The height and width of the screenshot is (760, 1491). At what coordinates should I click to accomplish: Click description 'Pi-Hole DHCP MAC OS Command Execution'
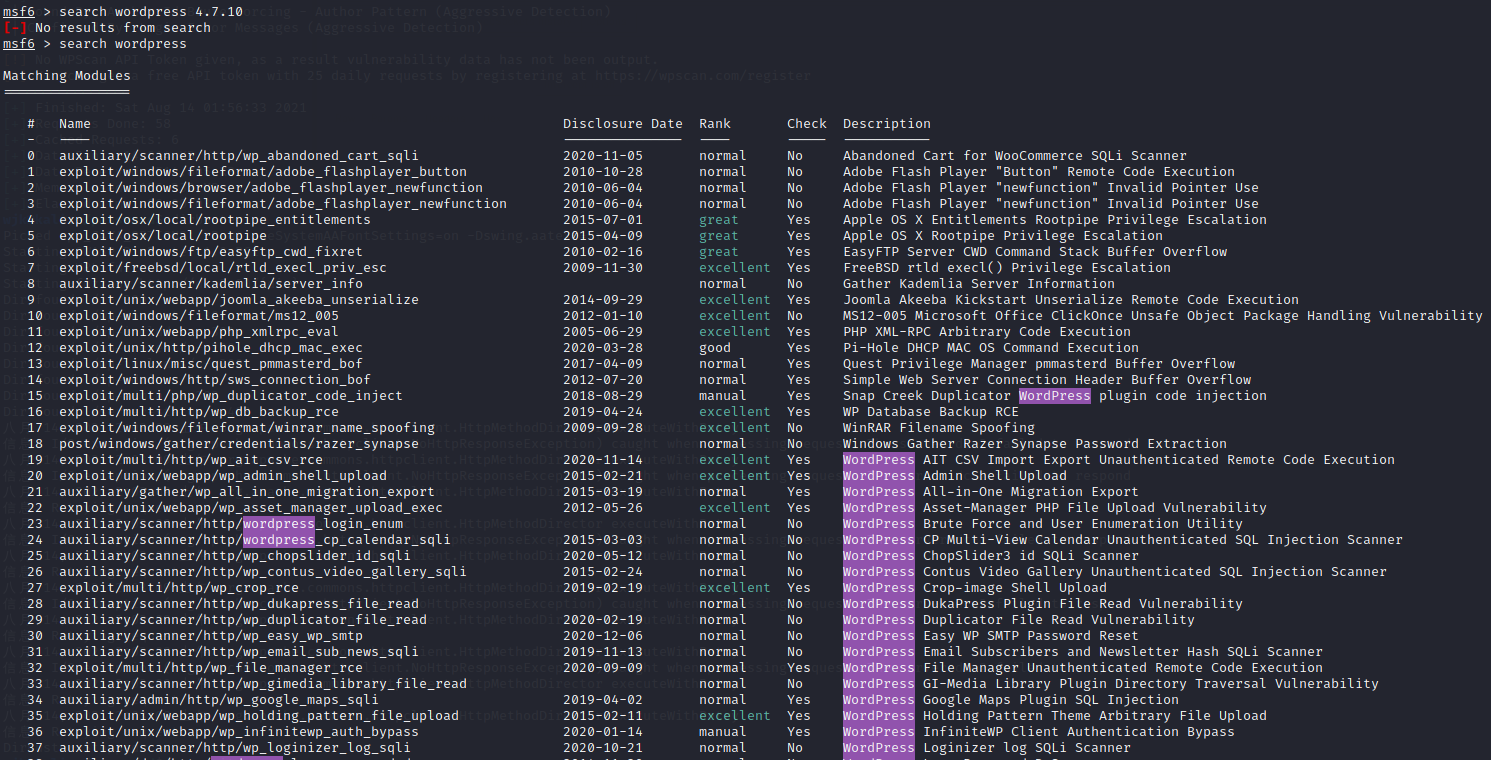991,348
